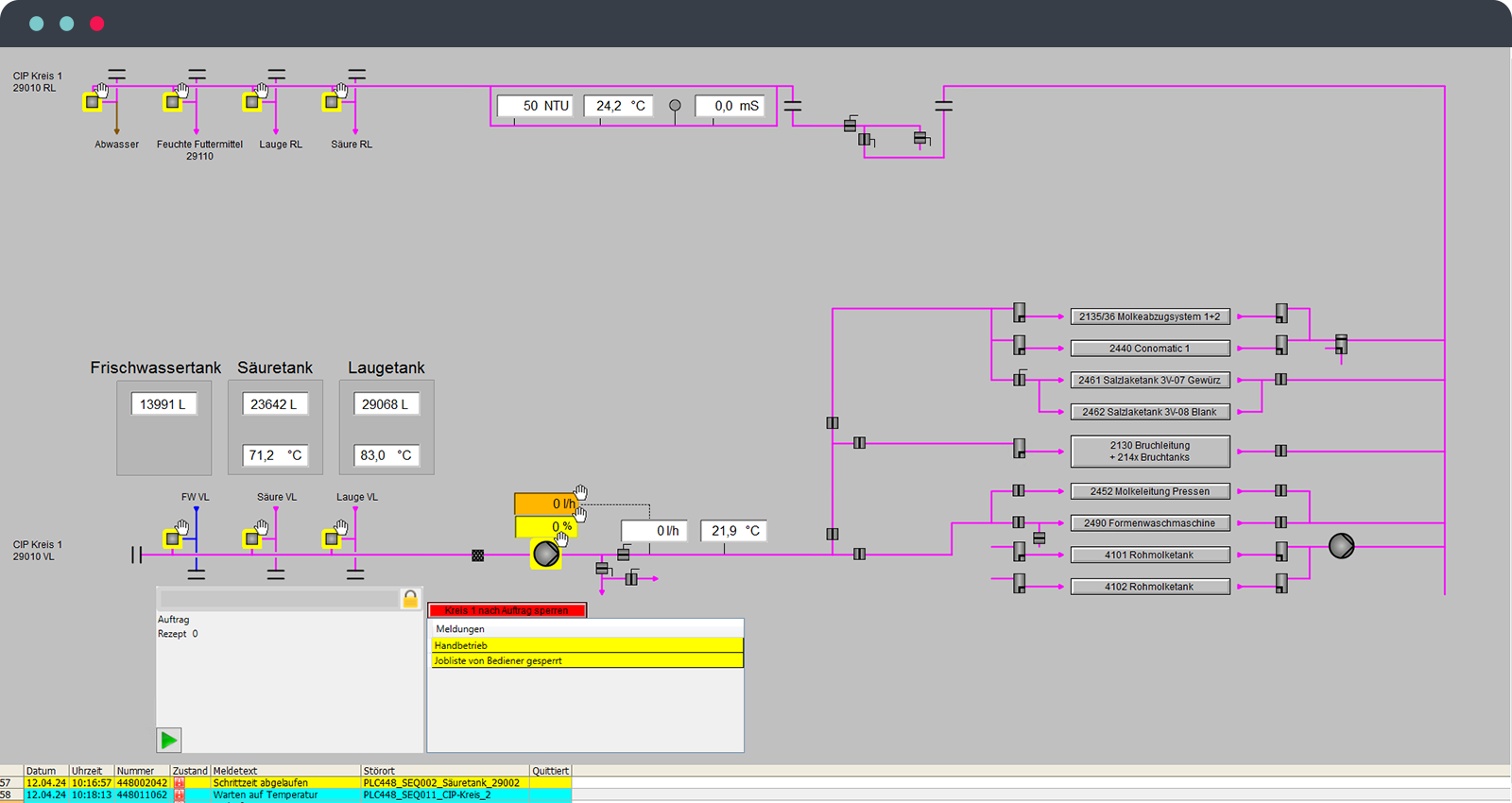The image size is (1512, 803).
Task: Select the Säure RL valve icon
Action: 332,102
